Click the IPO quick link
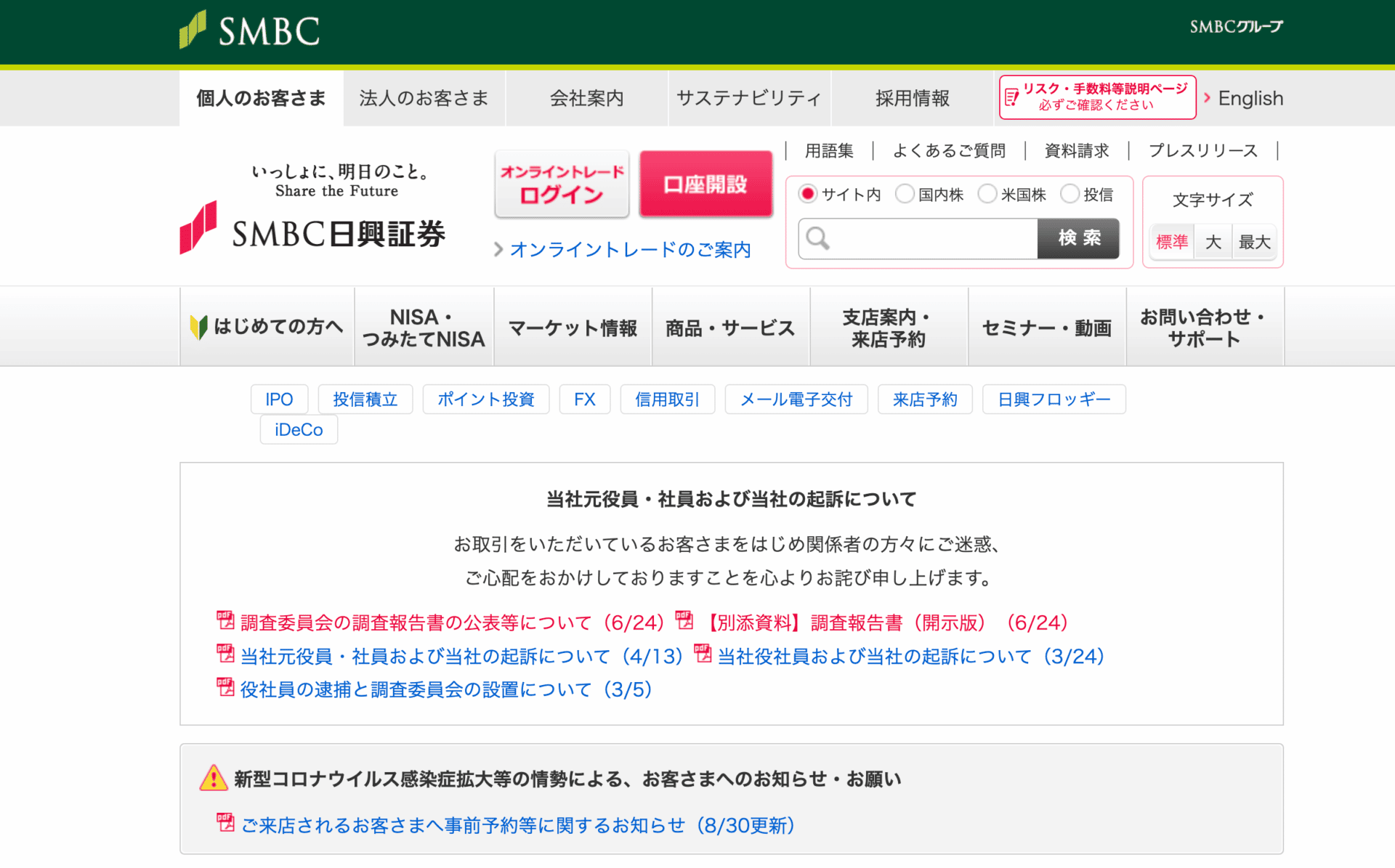The width and height of the screenshot is (1395, 868). pyautogui.click(x=279, y=399)
